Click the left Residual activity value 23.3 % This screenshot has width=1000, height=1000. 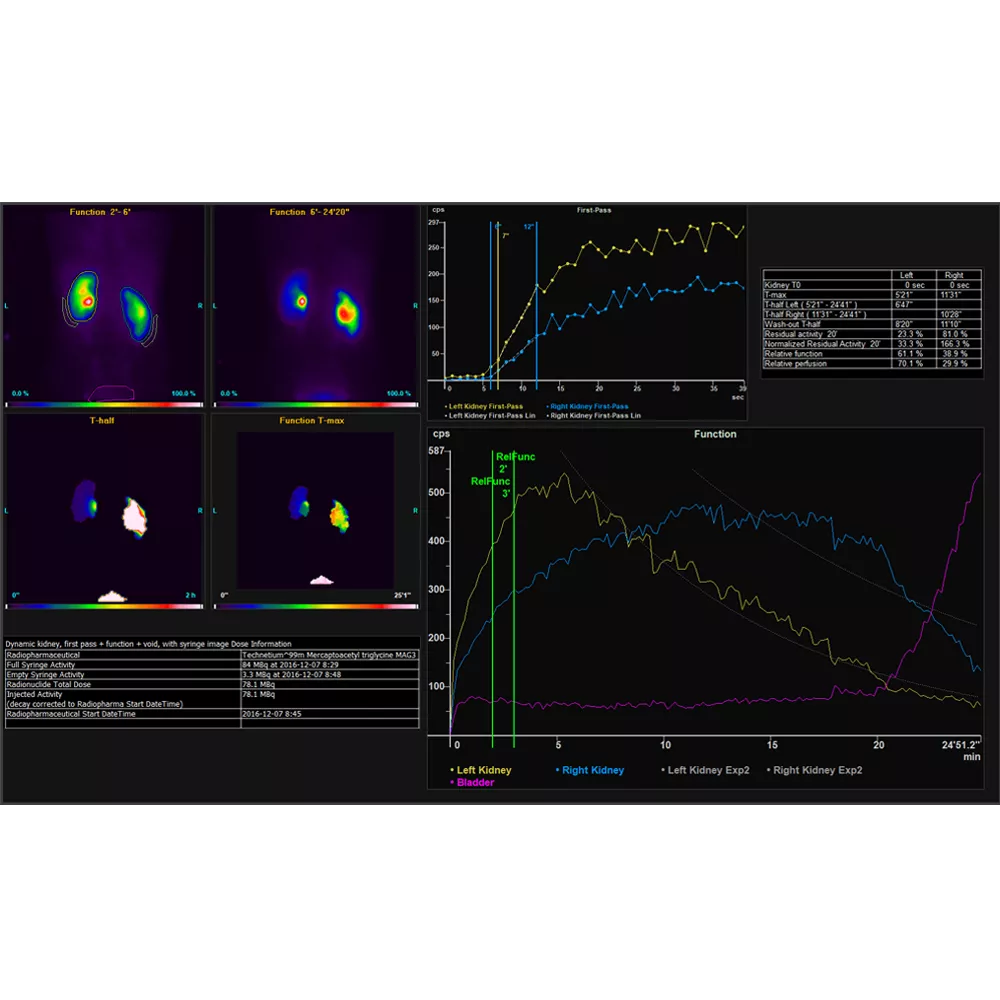910,334
